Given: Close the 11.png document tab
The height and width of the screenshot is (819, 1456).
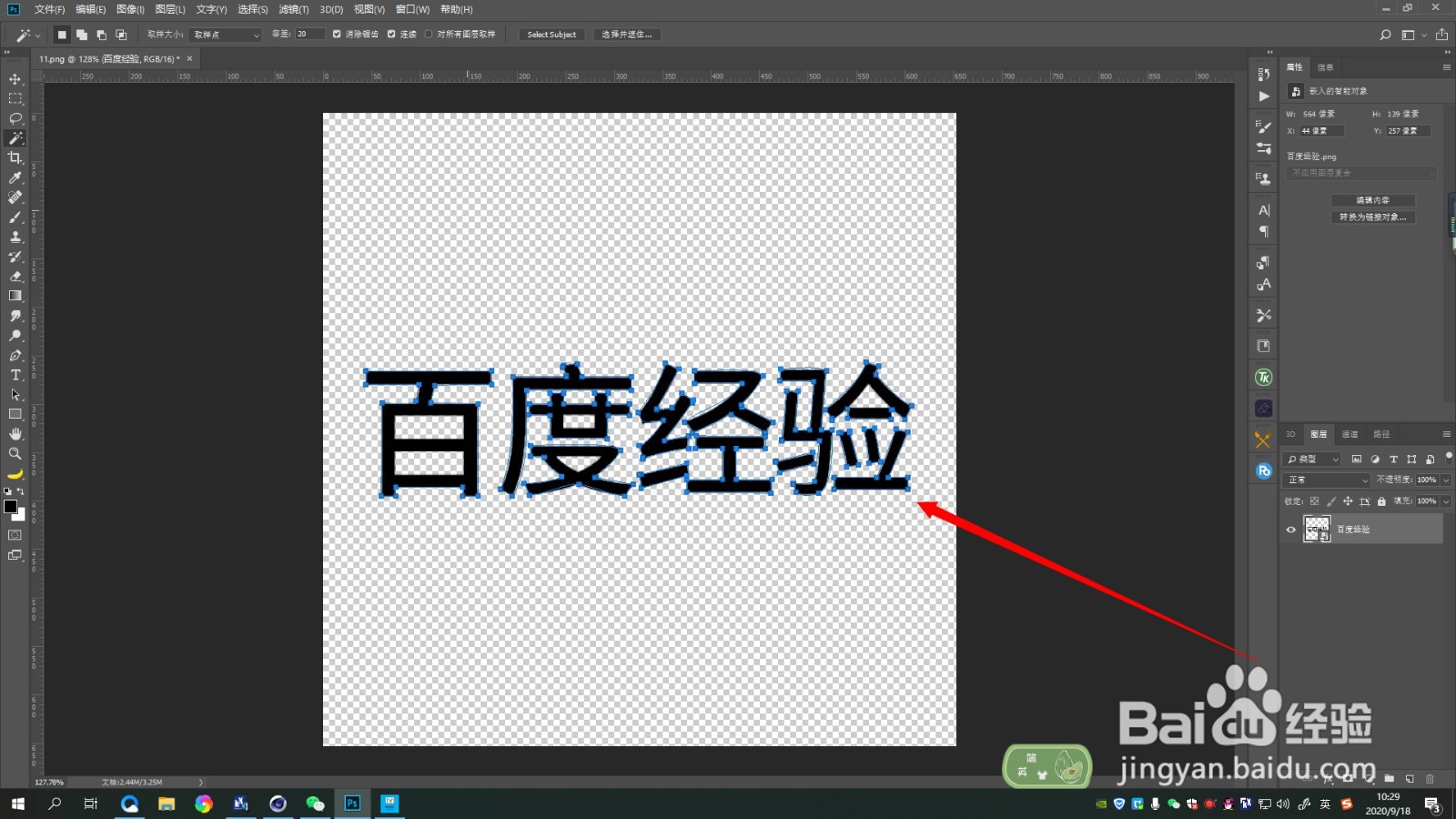Looking at the screenshot, I should (189, 58).
